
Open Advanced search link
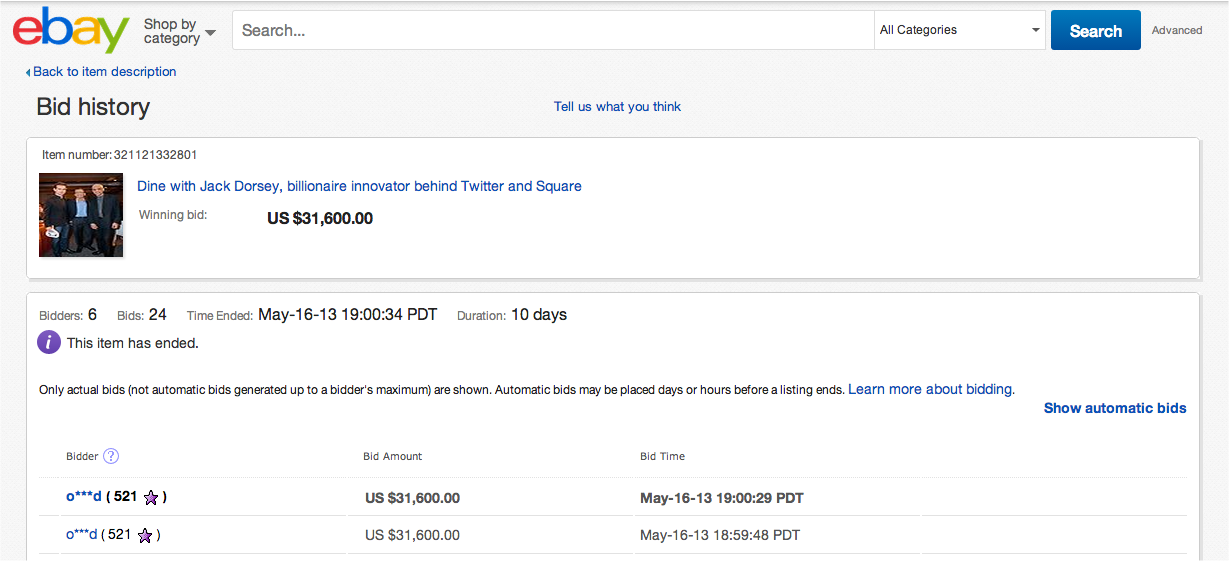tap(1177, 30)
